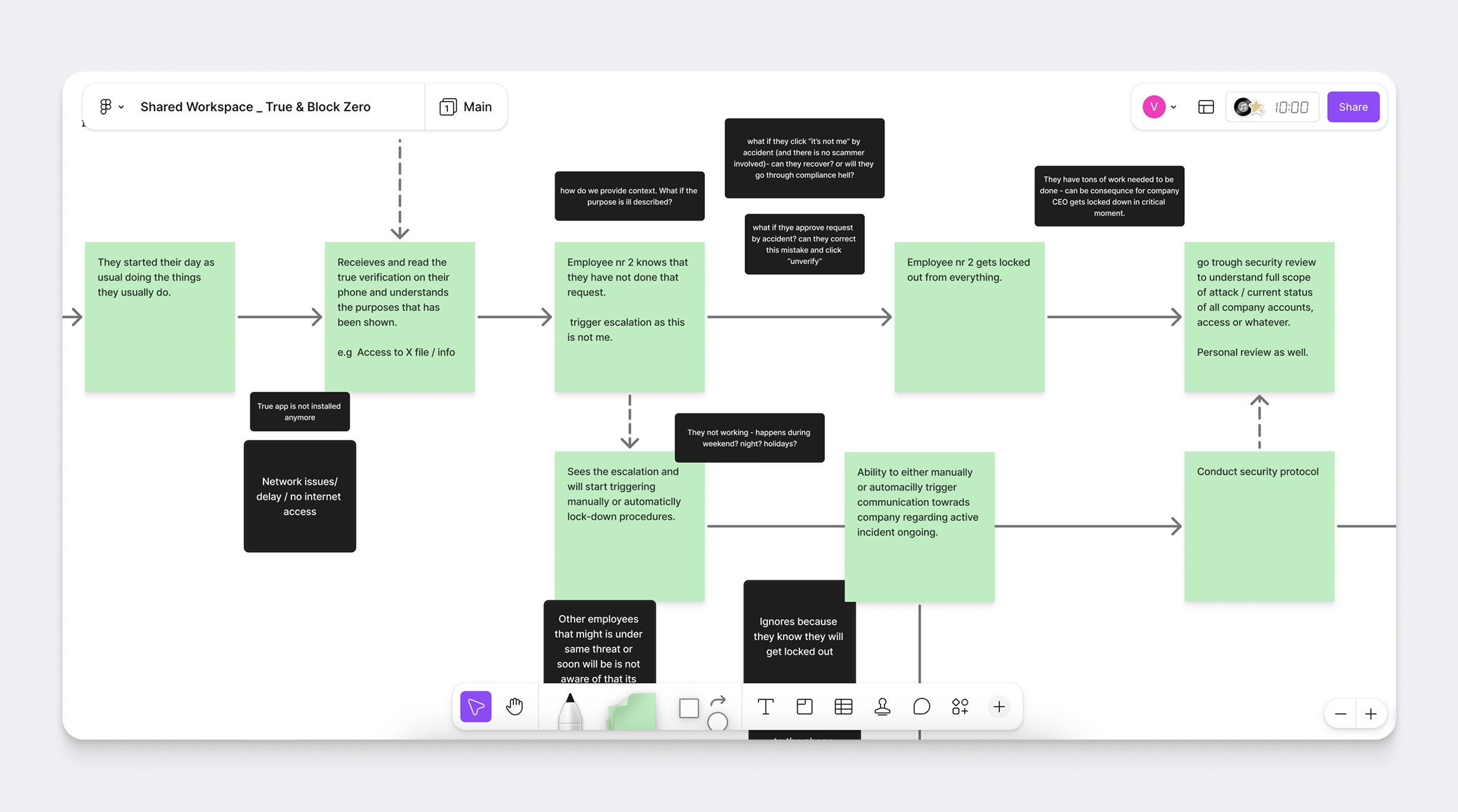Click the purple Share button
The height and width of the screenshot is (812, 1458).
pyautogui.click(x=1353, y=106)
